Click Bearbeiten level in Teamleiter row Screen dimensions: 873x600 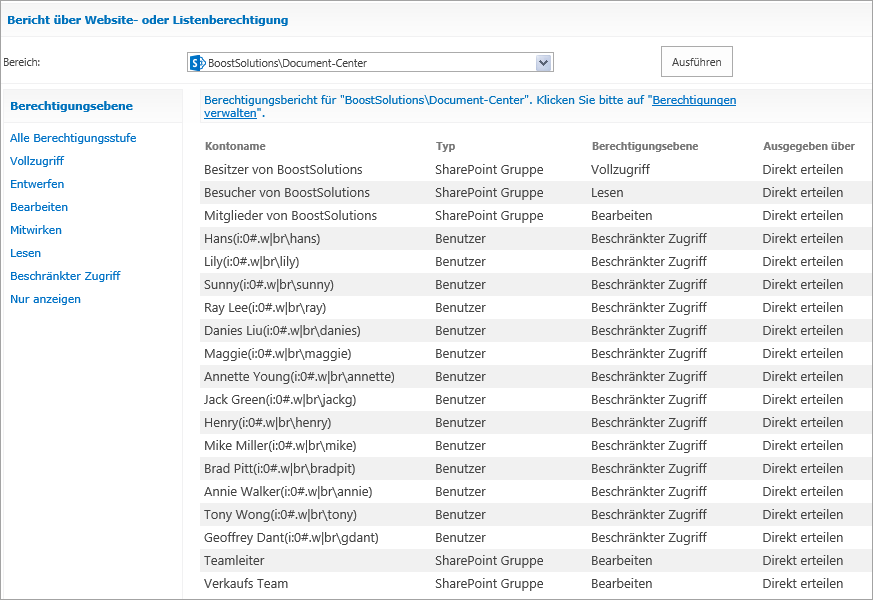point(621,561)
